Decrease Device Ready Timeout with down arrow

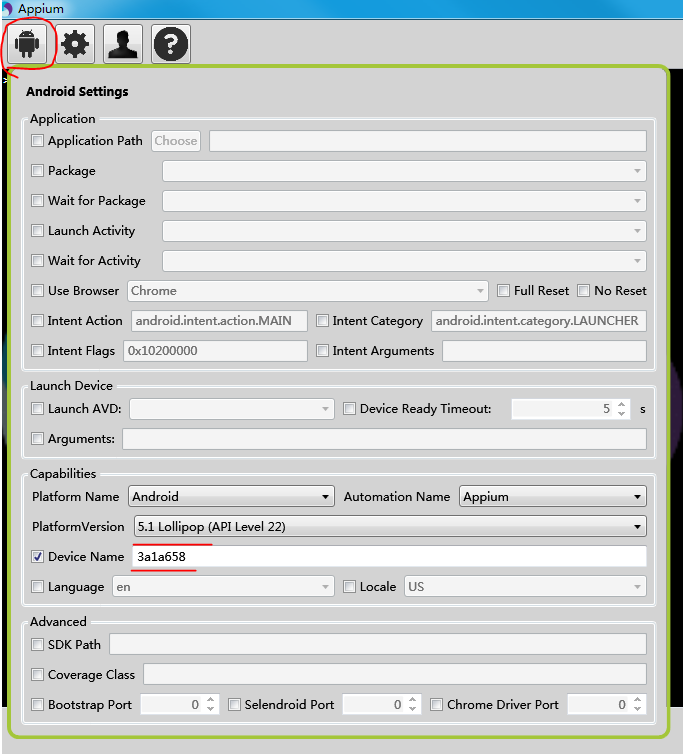[621, 414]
